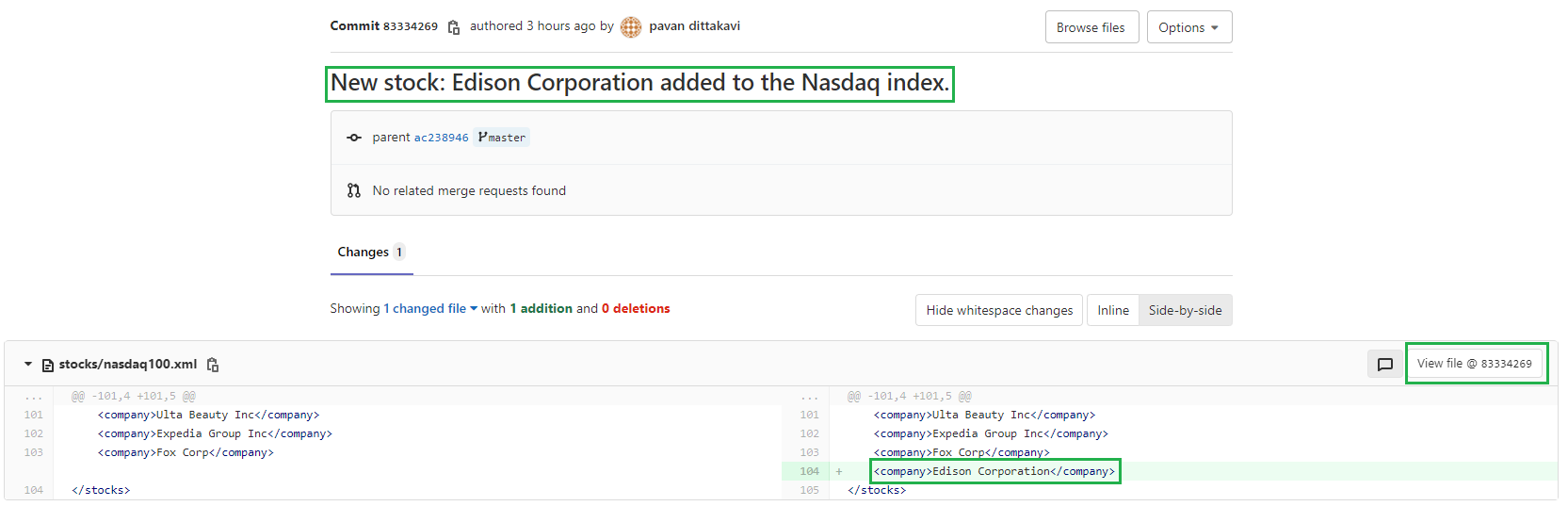Click the file icon beside stocks/nasdaq100.xml
The image size is (1568, 506).
pyautogui.click(x=48, y=365)
